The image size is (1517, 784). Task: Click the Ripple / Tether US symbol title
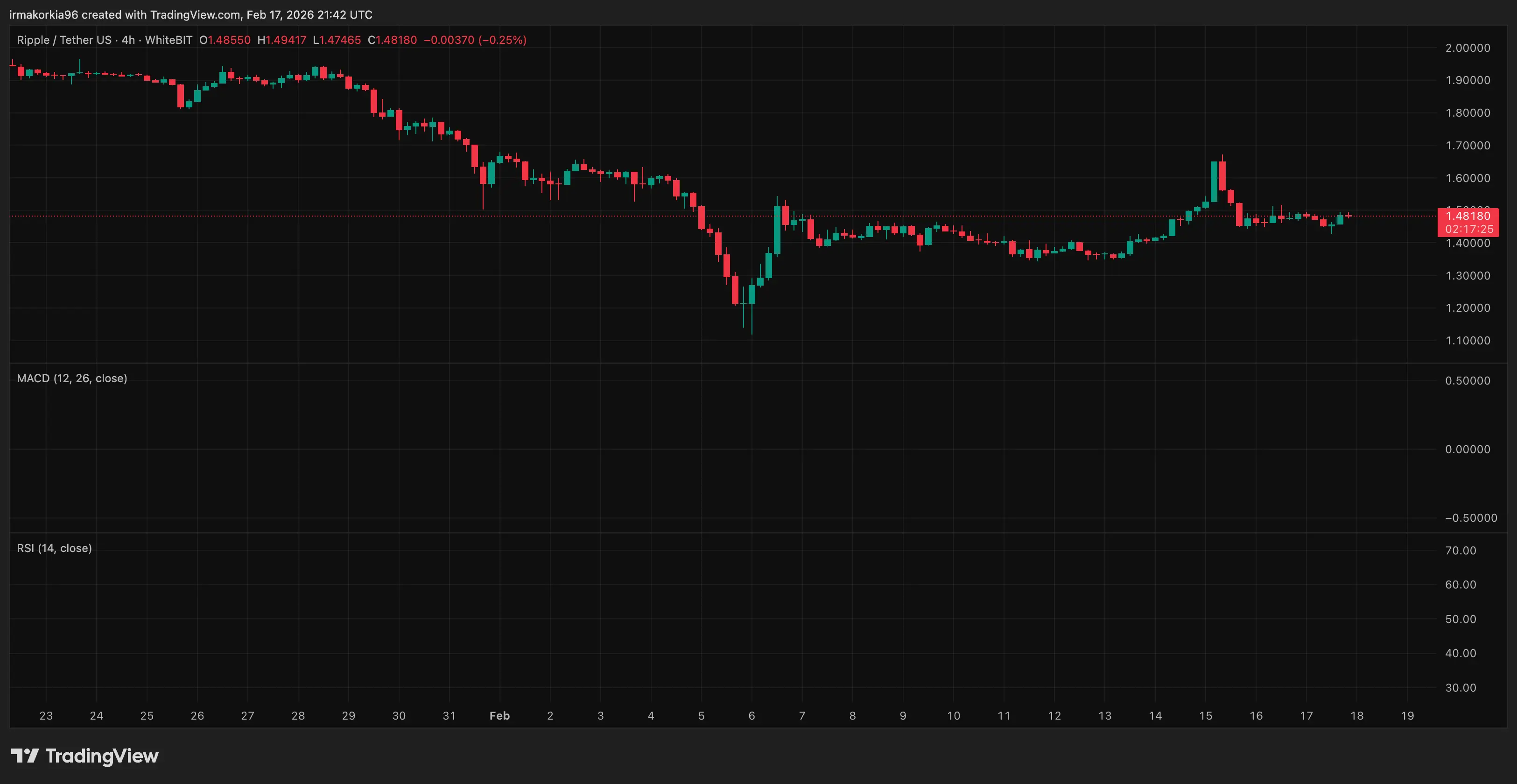pos(63,40)
